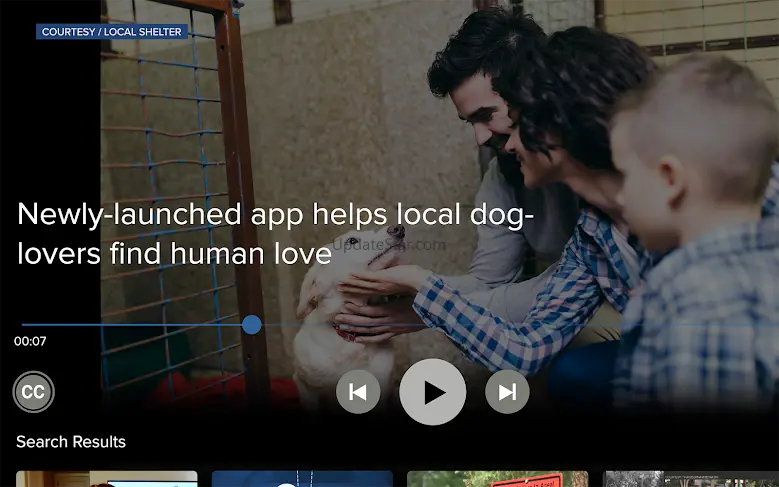Play the video with the center play button

point(433,392)
